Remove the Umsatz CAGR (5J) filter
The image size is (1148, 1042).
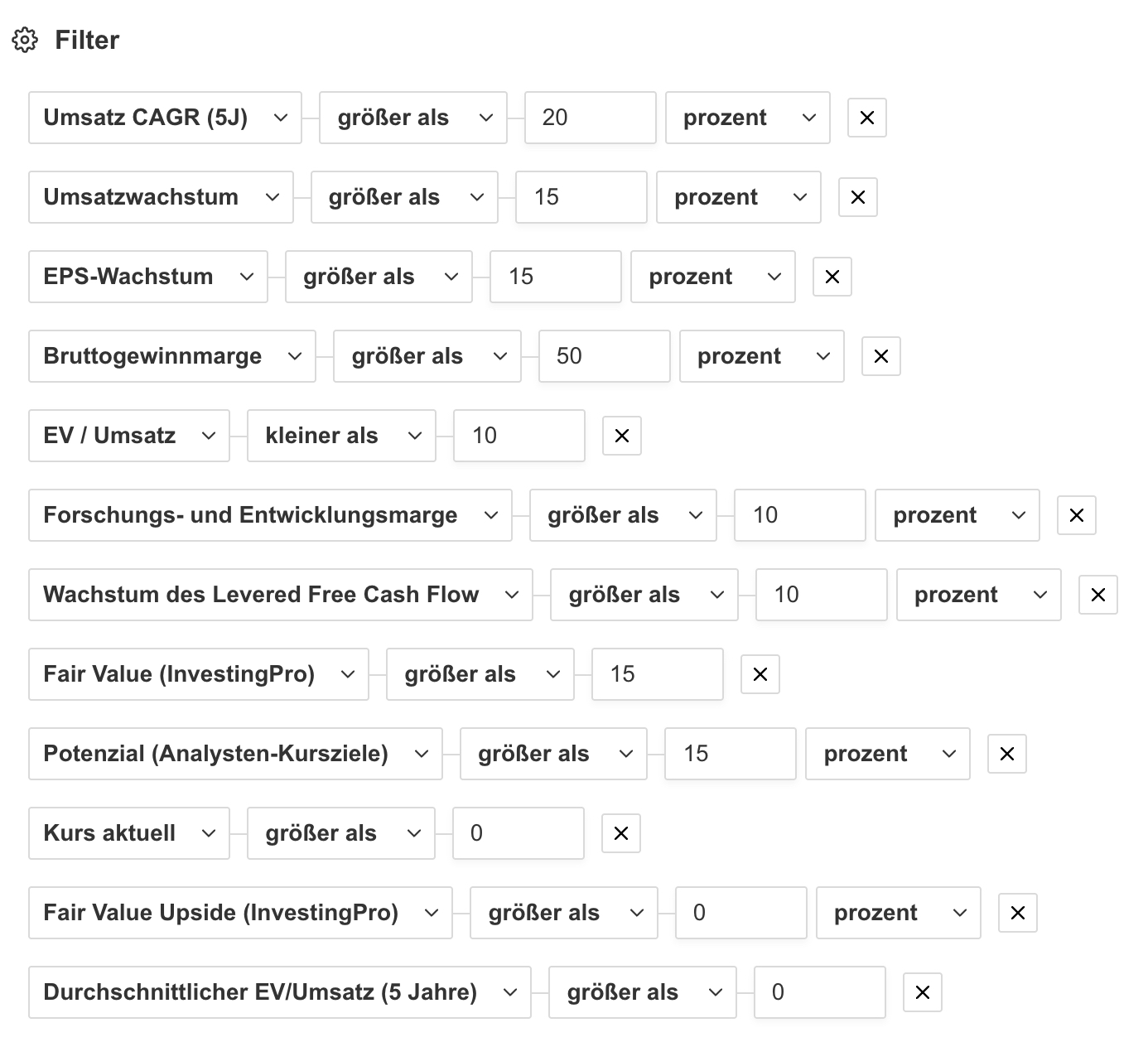[x=867, y=118]
